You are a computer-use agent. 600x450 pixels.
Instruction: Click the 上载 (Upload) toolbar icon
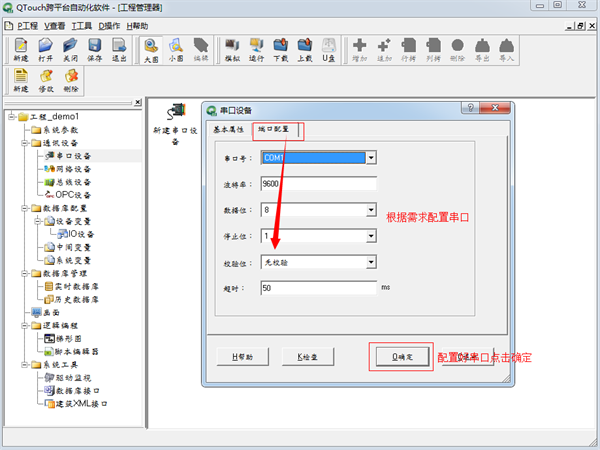(x=305, y=49)
